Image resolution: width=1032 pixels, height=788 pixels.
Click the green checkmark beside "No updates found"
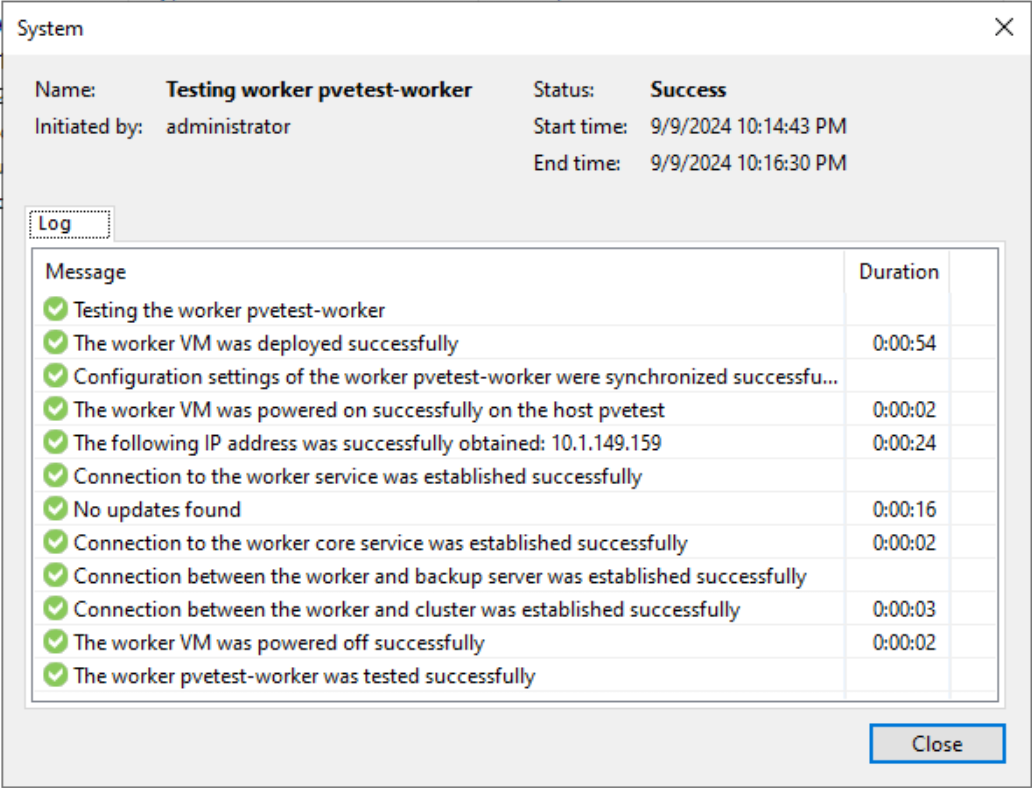coord(55,508)
